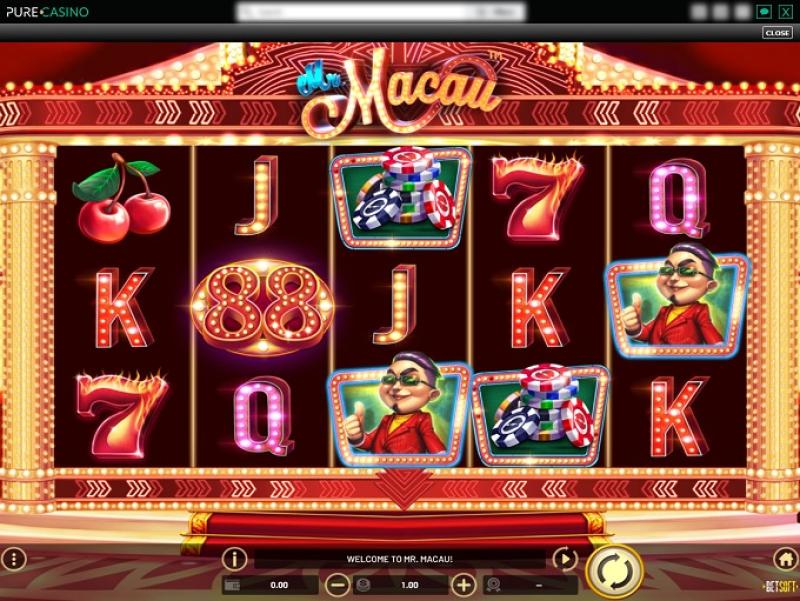Open the paytable info icon
Viewport: 800px width, 601px height.
click(234, 559)
